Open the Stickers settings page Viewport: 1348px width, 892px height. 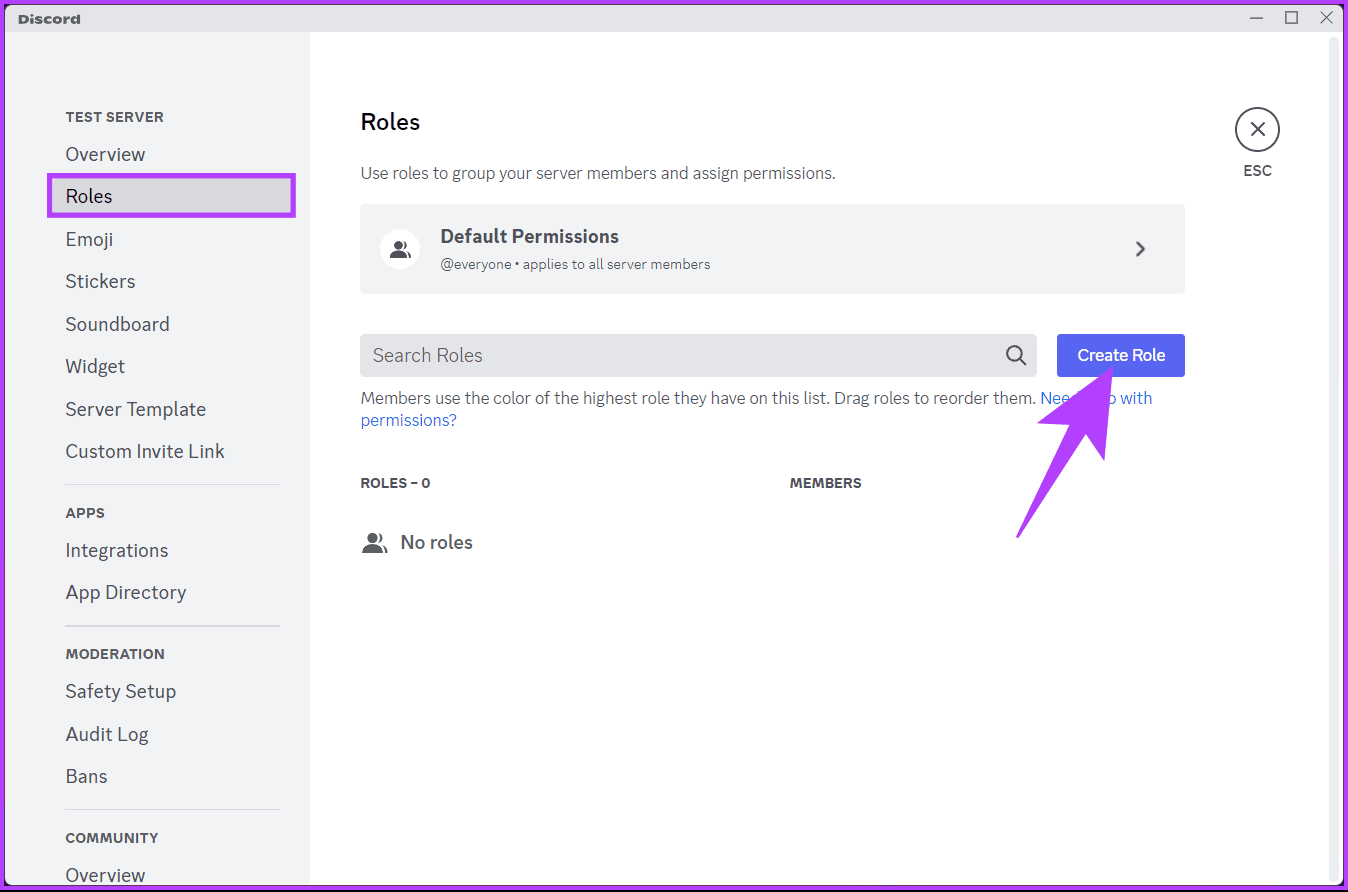coord(100,281)
